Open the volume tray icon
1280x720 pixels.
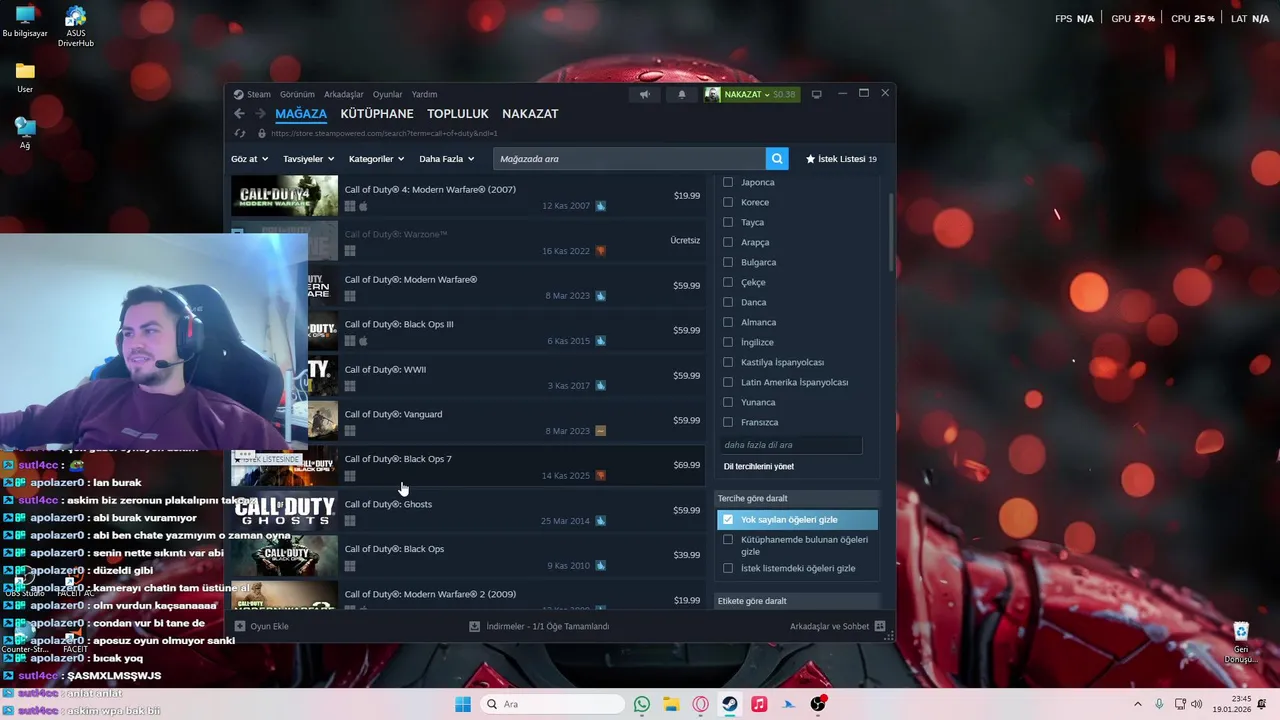1197,704
